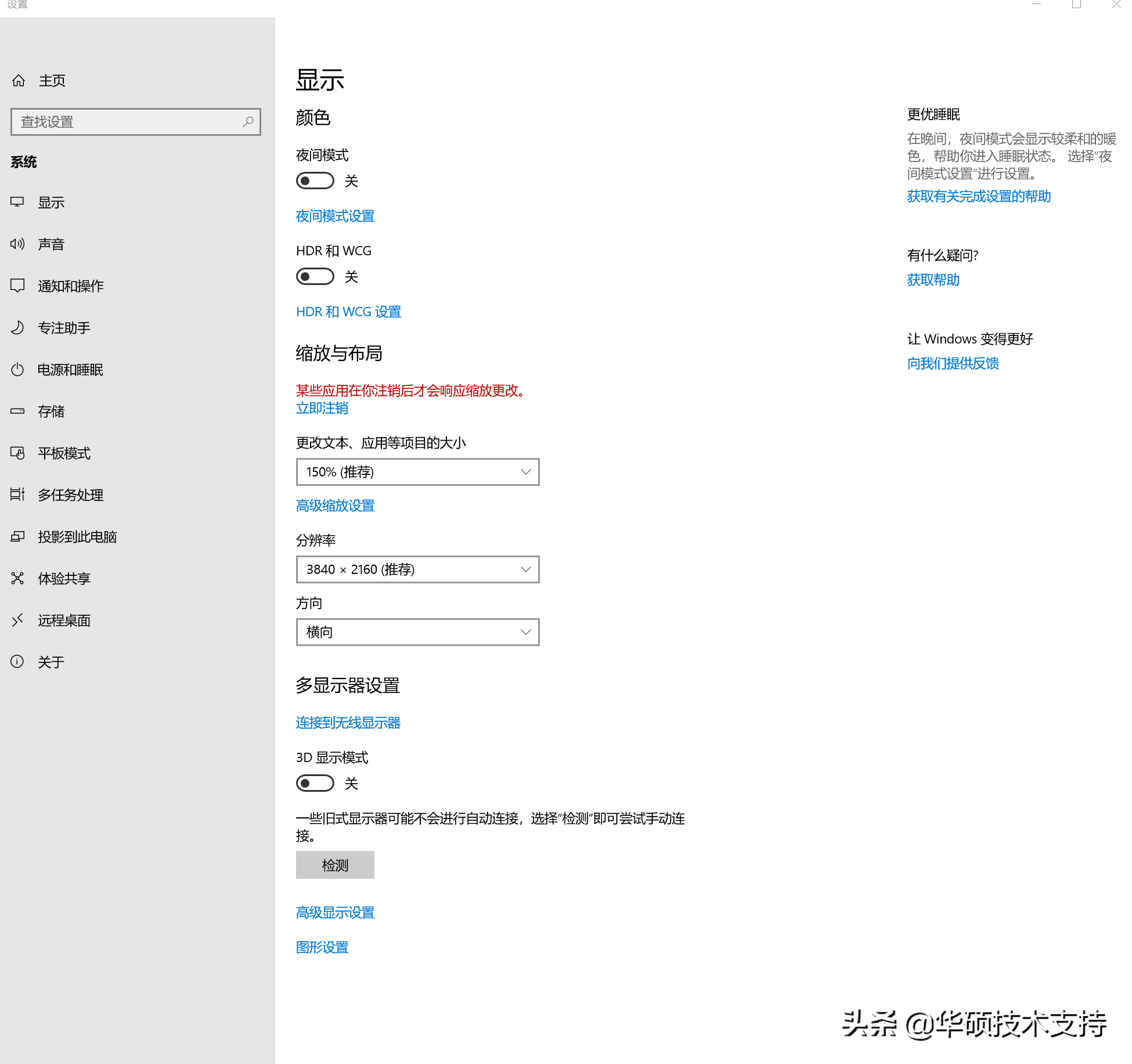Open the 关于 page

[x=138, y=662]
